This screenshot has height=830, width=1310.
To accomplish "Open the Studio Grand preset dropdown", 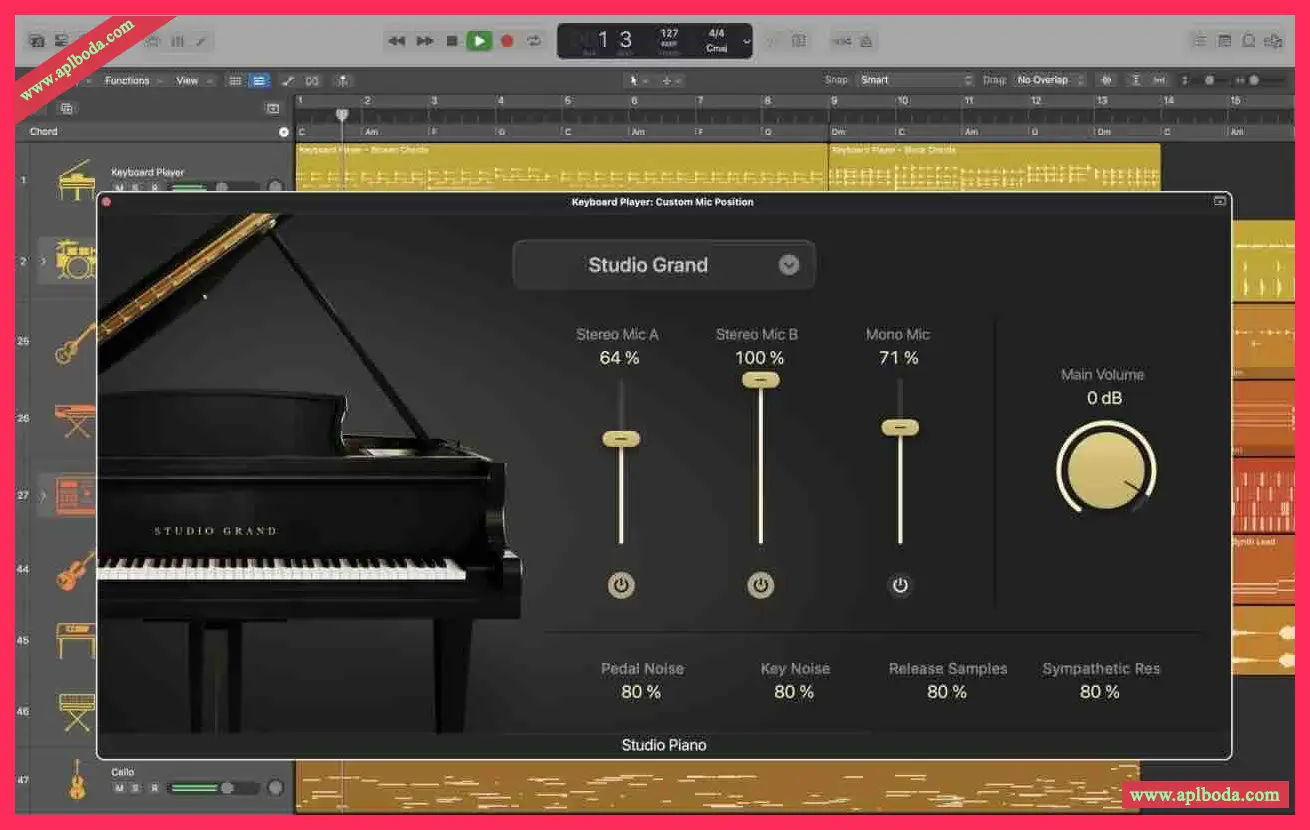I will click(x=789, y=265).
